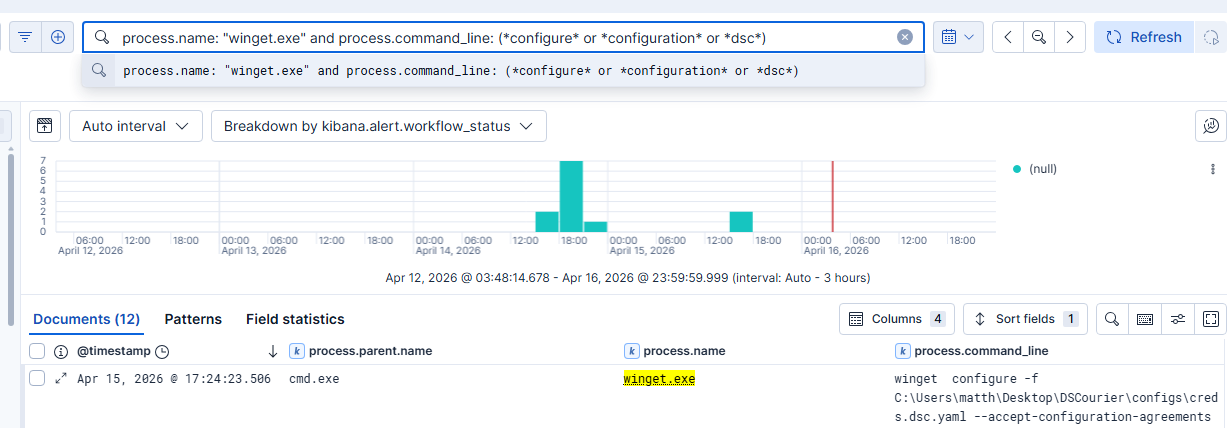The height and width of the screenshot is (428, 1227).
Task: Click the info icon beside @timestamp header
Action: coord(61,351)
